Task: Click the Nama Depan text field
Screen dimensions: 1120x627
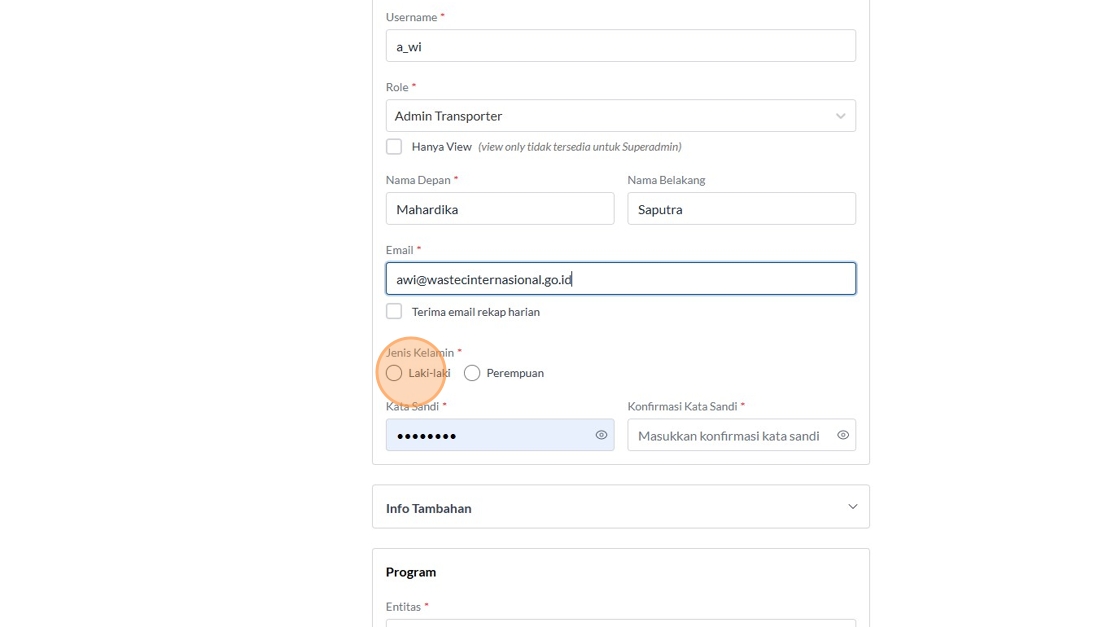Action: tap(500, 209)
